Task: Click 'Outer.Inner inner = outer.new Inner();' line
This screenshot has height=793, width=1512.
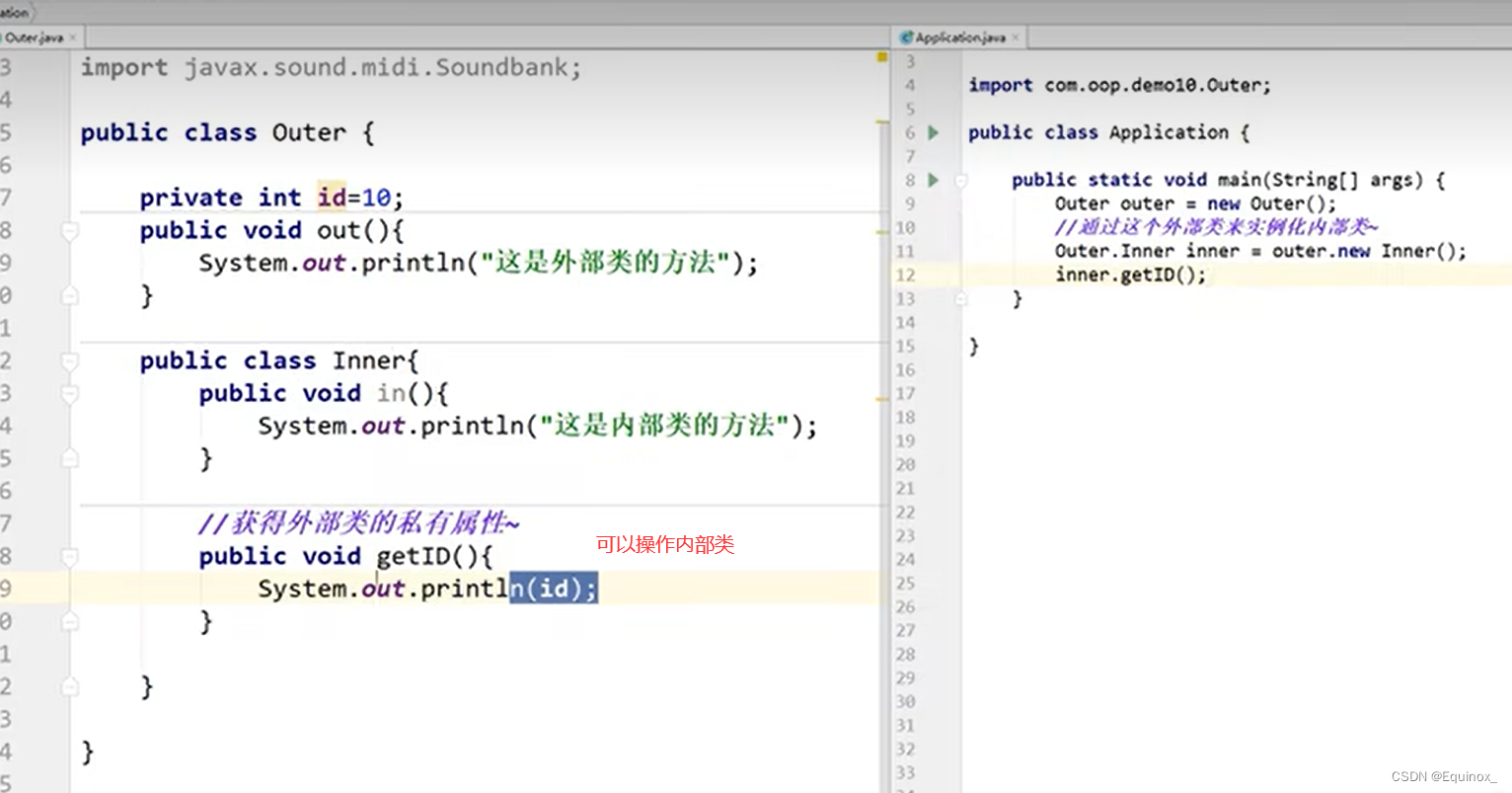Action: pos(1260,251)
